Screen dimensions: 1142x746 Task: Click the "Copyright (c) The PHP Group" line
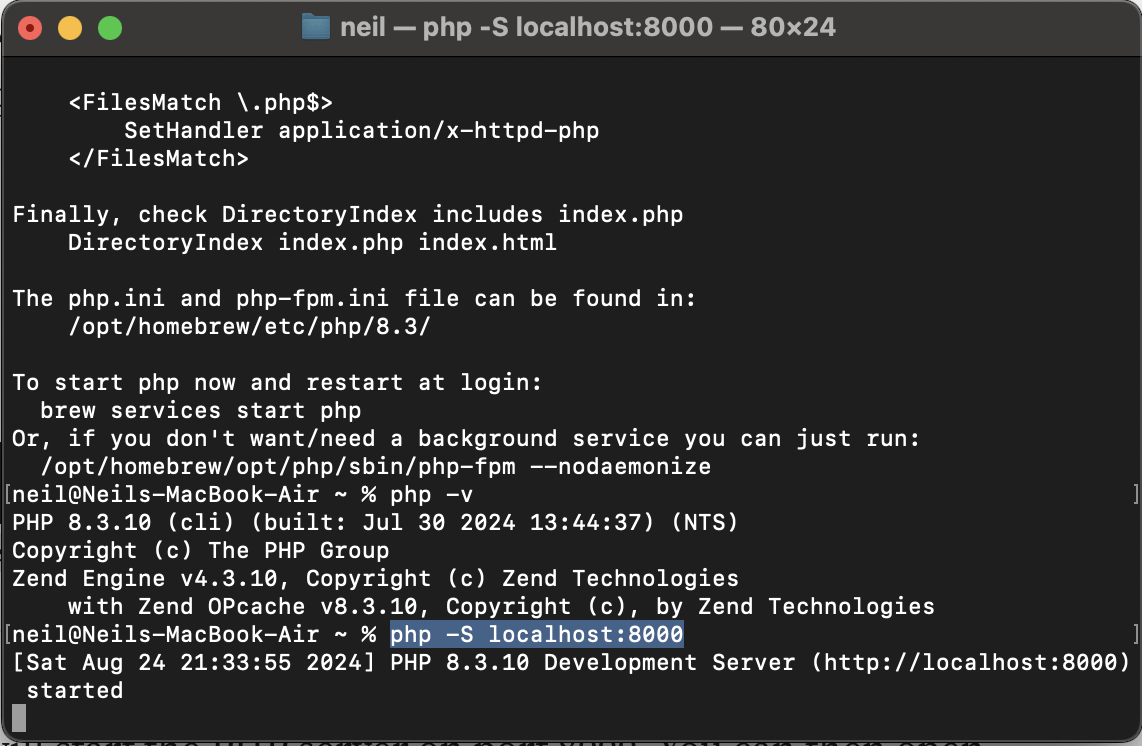coord(200,550)
